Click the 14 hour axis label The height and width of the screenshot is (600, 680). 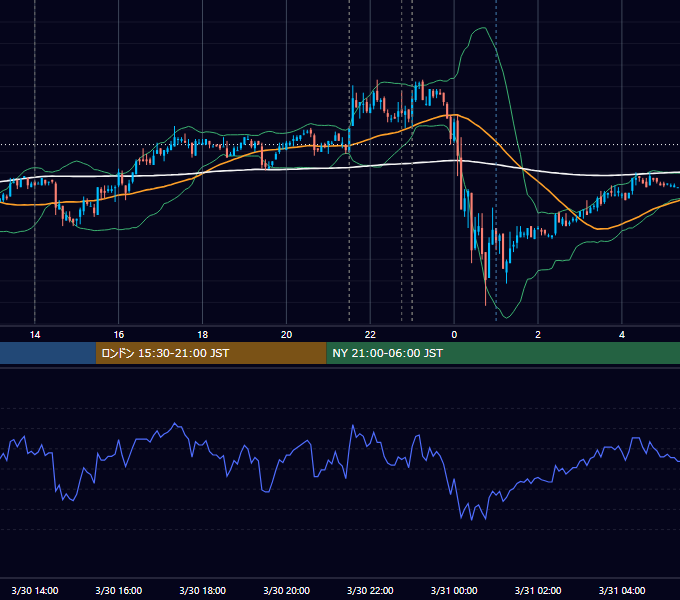tap(35, 335)
